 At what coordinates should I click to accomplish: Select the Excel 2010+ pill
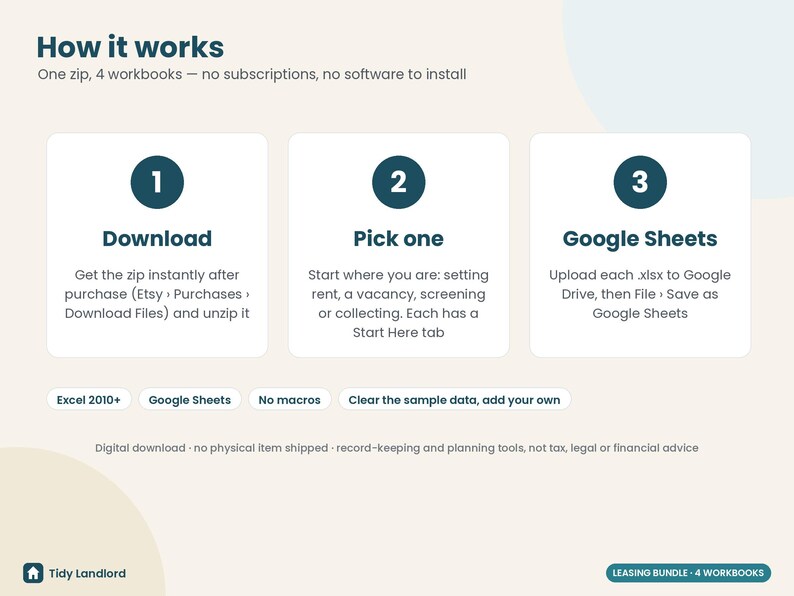pyautogui.click(x=89, y=400)
